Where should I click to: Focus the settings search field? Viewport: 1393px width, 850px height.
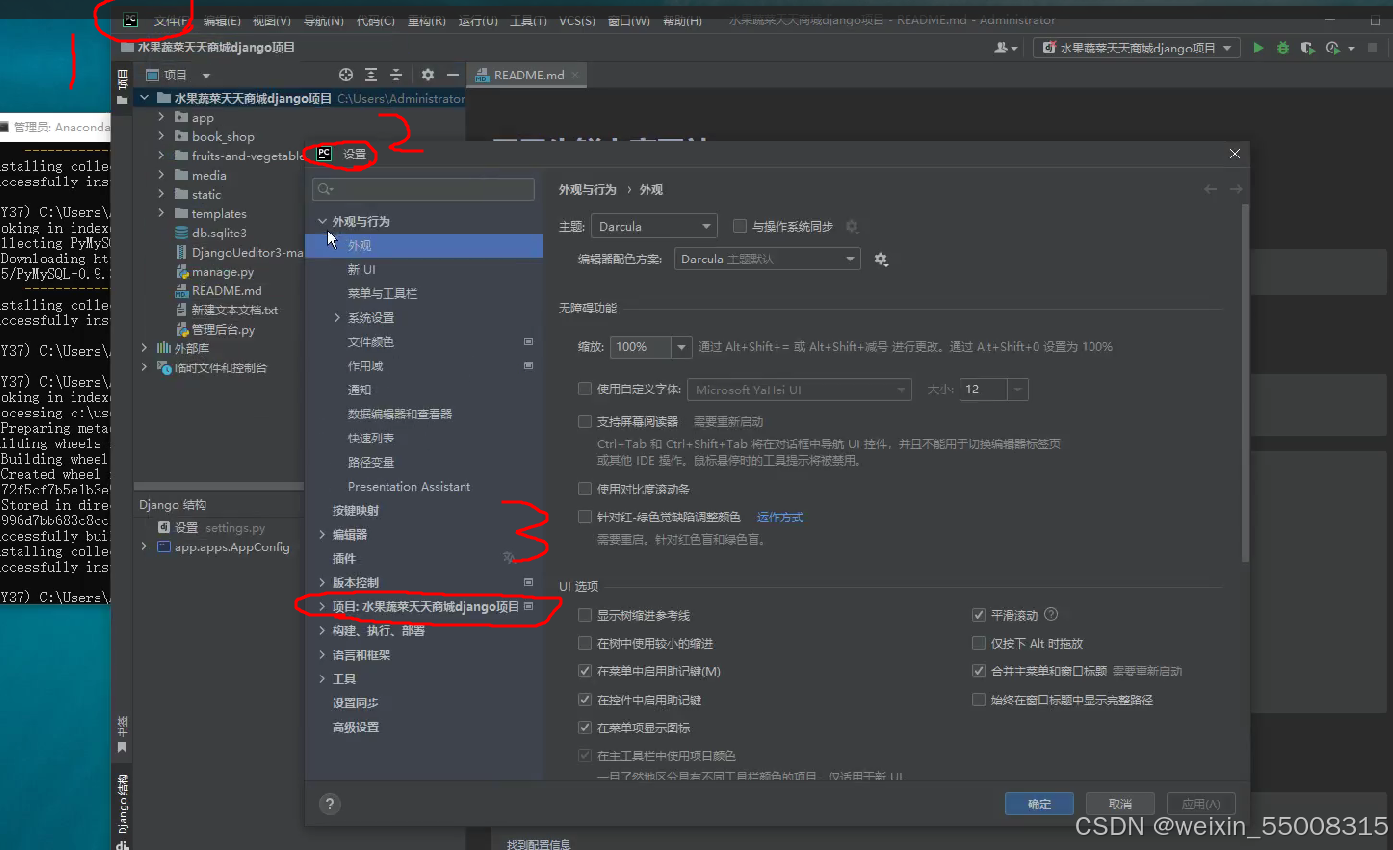point(424,189)
